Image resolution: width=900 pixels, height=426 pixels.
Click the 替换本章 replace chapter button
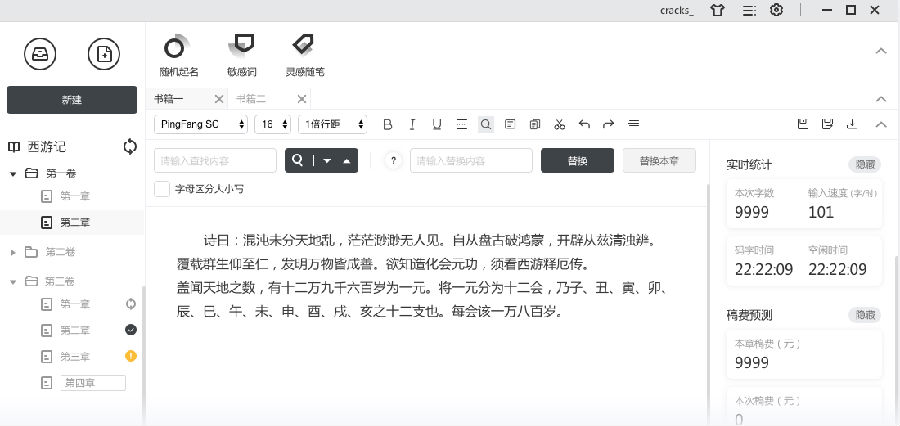[659, 161]
